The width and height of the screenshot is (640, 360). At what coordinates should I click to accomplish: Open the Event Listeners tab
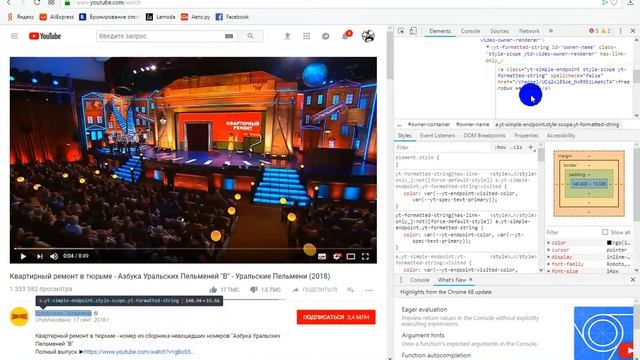point(438,136)
